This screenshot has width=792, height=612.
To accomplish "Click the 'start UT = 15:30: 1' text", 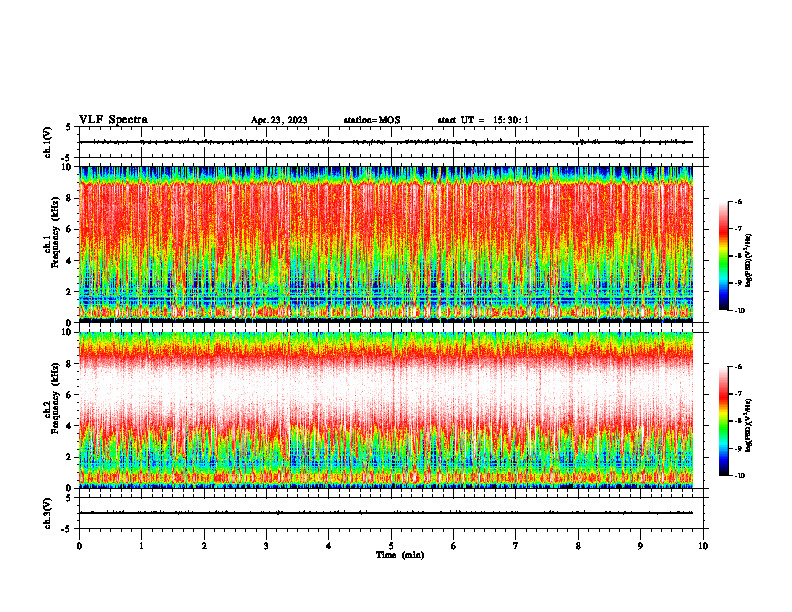I will [483, 120].
